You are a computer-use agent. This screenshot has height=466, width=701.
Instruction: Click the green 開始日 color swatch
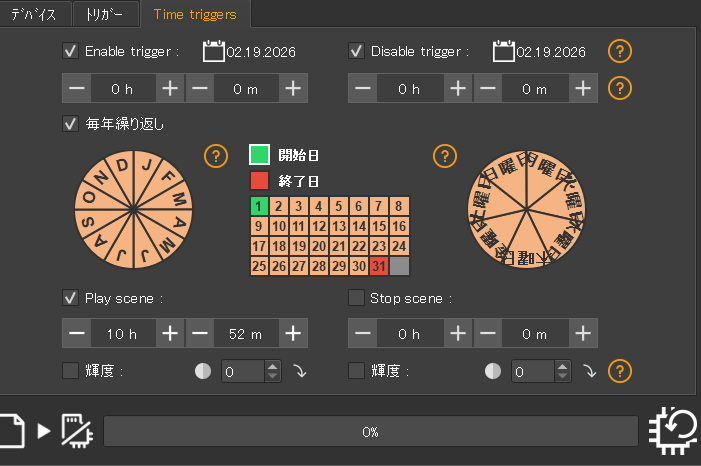[259, 155]
